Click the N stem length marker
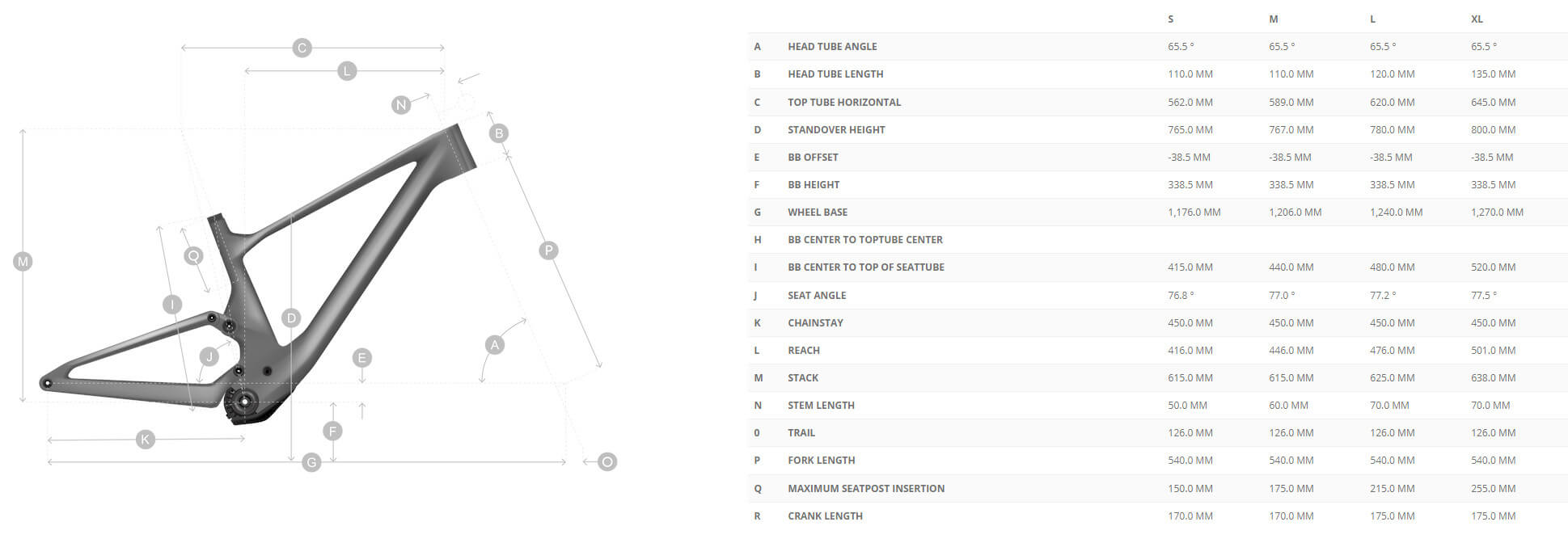Image resolution: width=1568 pixels, height=543 pixels. pyautogui.click(x=401, y=105)
